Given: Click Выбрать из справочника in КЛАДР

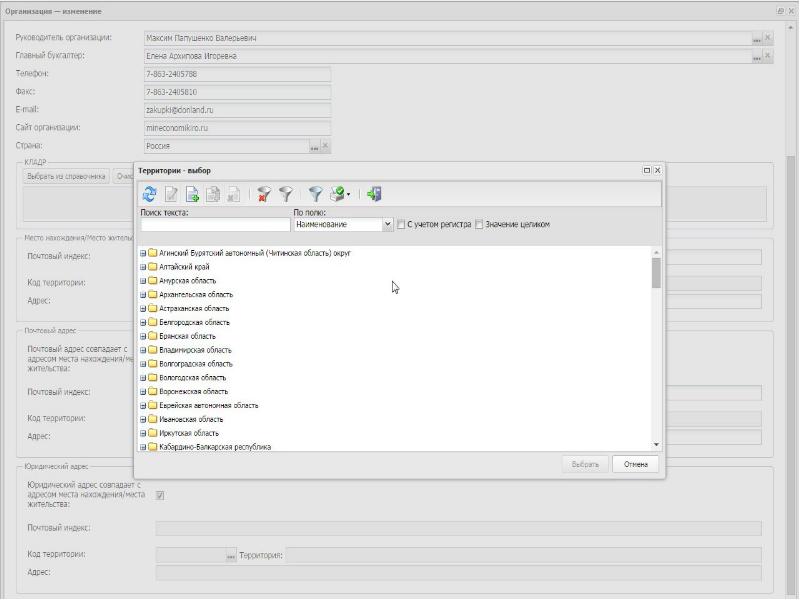Looking at the screenshot, I should point(66,177).
